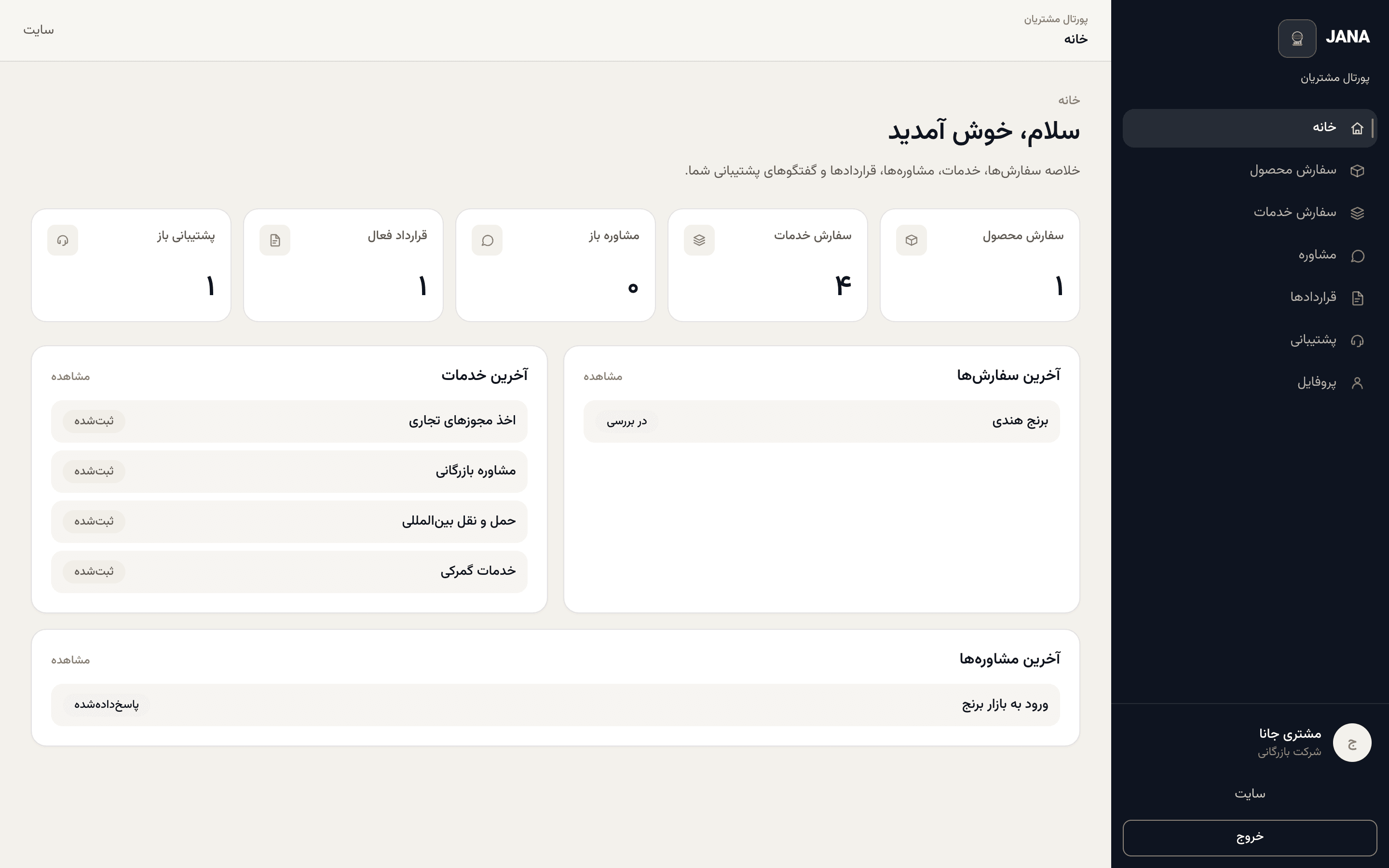Click the person icon beside پروفایل in sidebar
The height and width of the screenshot is (868, 1389).
[1357, 383]
